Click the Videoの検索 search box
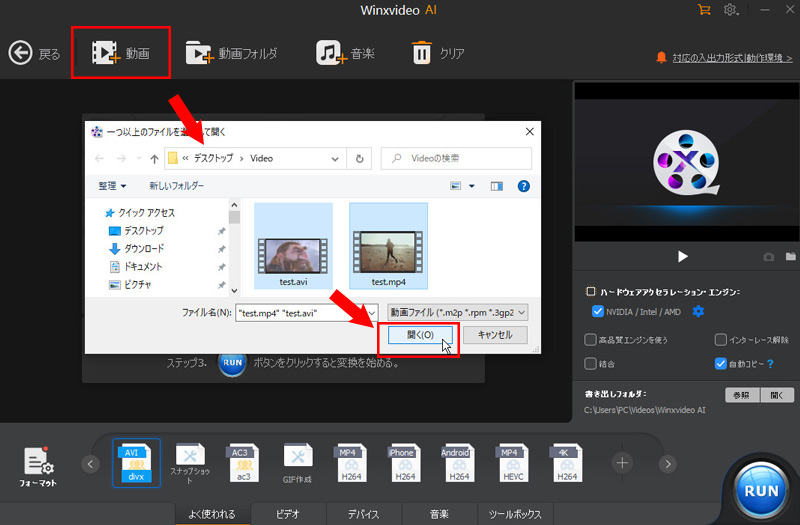800x525 pixels. click(x=456, y=158)
